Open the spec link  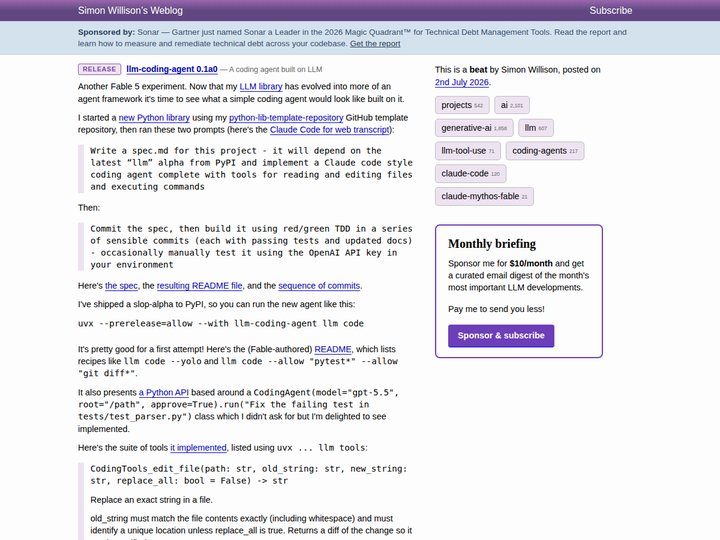[x=121, y=286]
